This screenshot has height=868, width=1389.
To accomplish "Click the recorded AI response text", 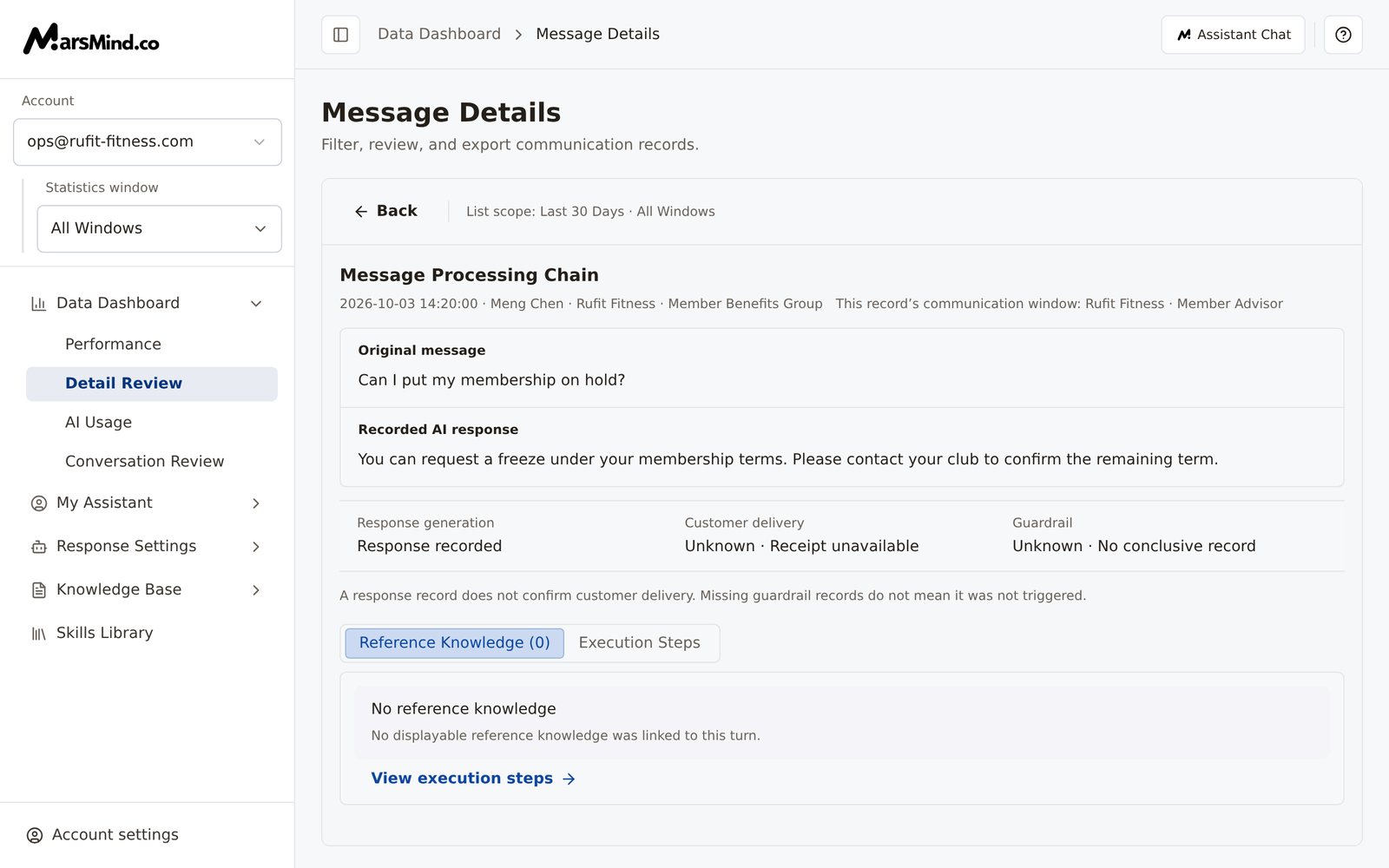I will click(x=787, y=459).
